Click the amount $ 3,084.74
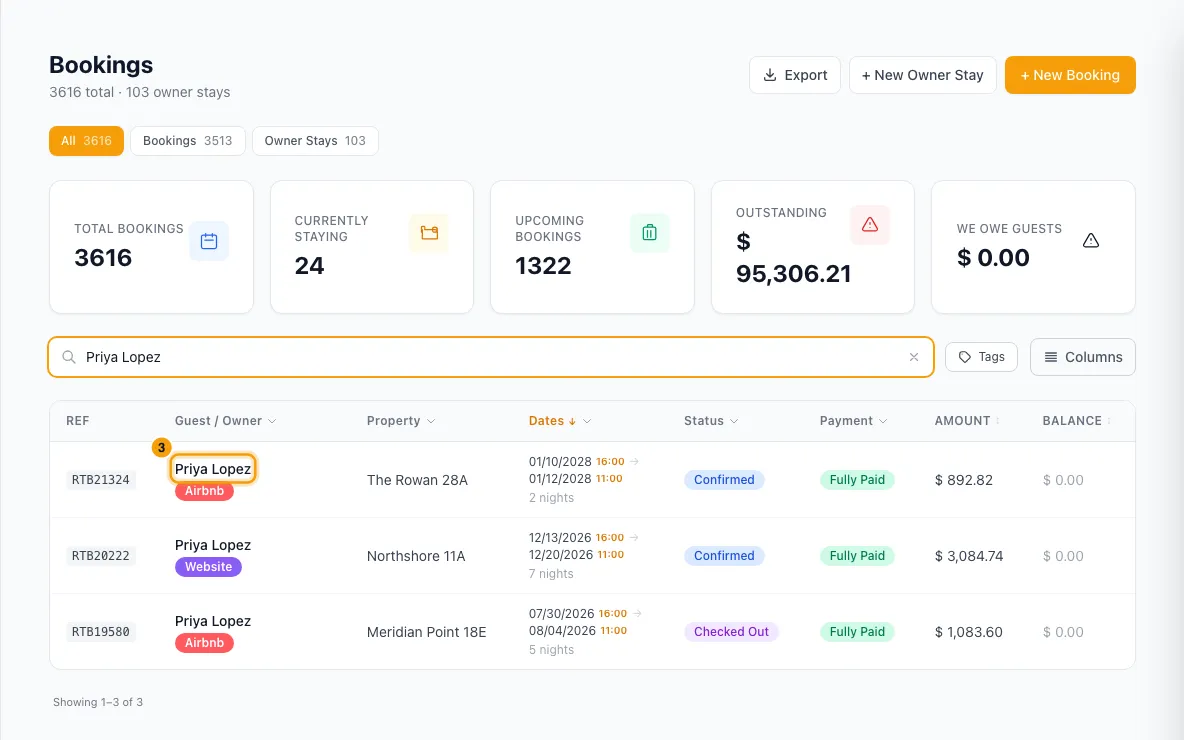This screenshot has height=740, width=1184. pyautogui.click(x=969, y=557)
